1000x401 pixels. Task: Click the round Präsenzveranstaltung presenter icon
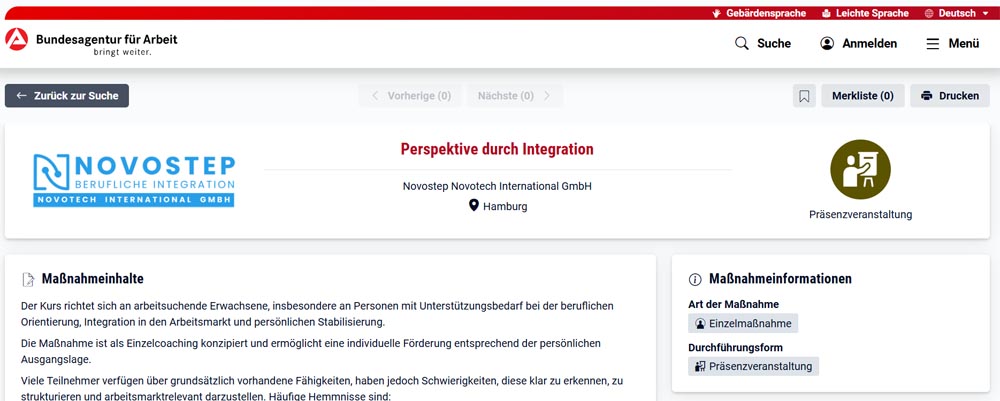[860, 170]
